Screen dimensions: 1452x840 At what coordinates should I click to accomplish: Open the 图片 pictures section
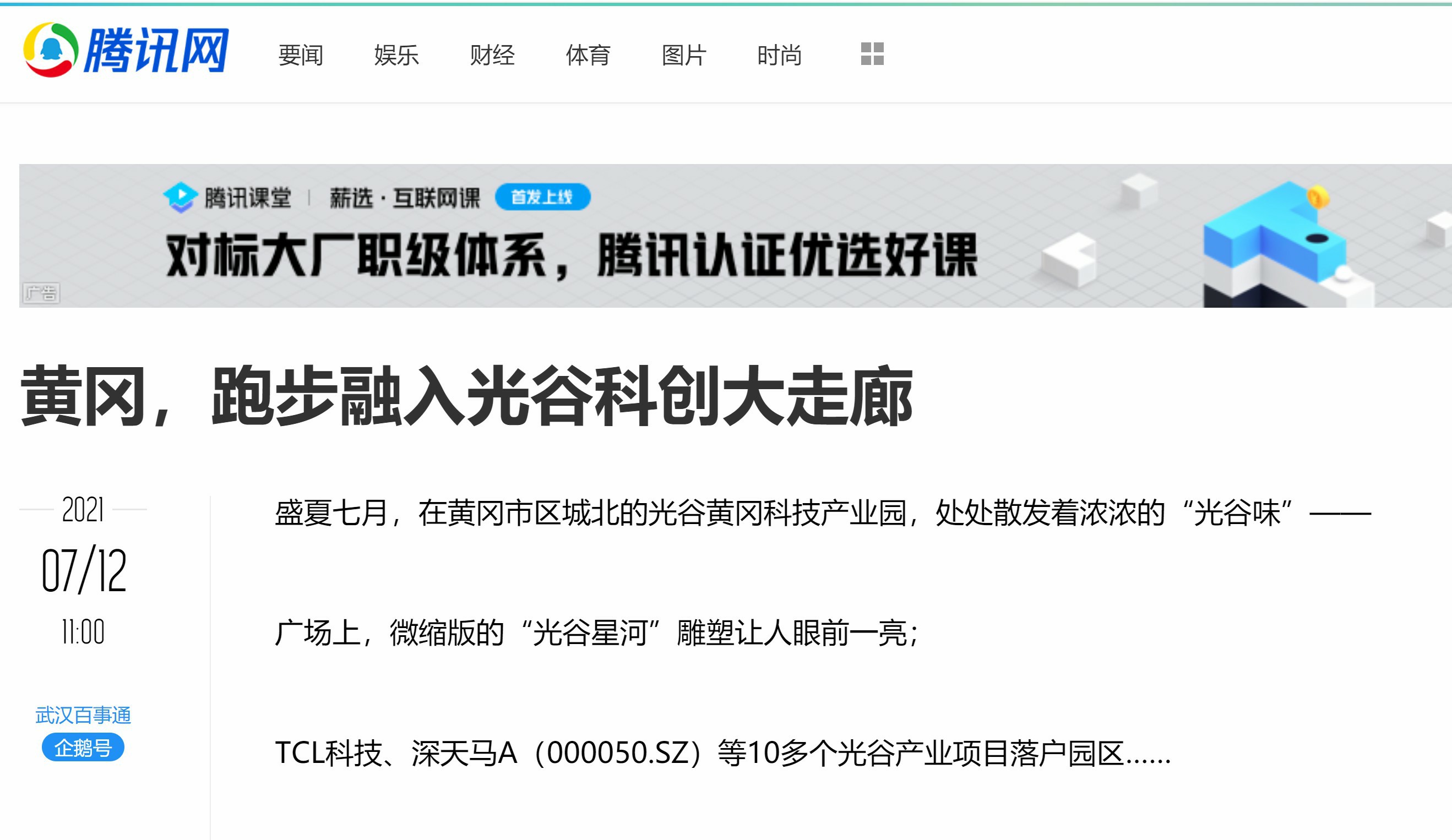coord(683,55)
